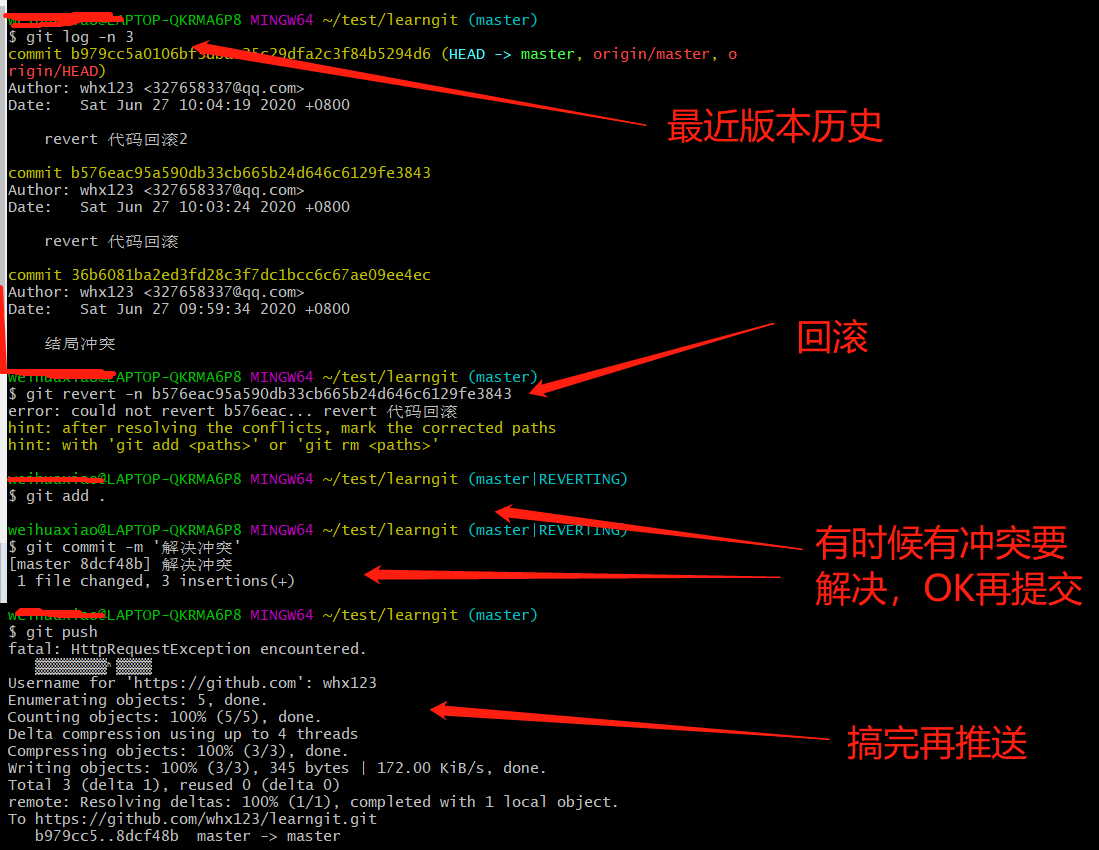
Task: Click the red annotation '最近版本历史'
Action: click(x=774, y=126)
